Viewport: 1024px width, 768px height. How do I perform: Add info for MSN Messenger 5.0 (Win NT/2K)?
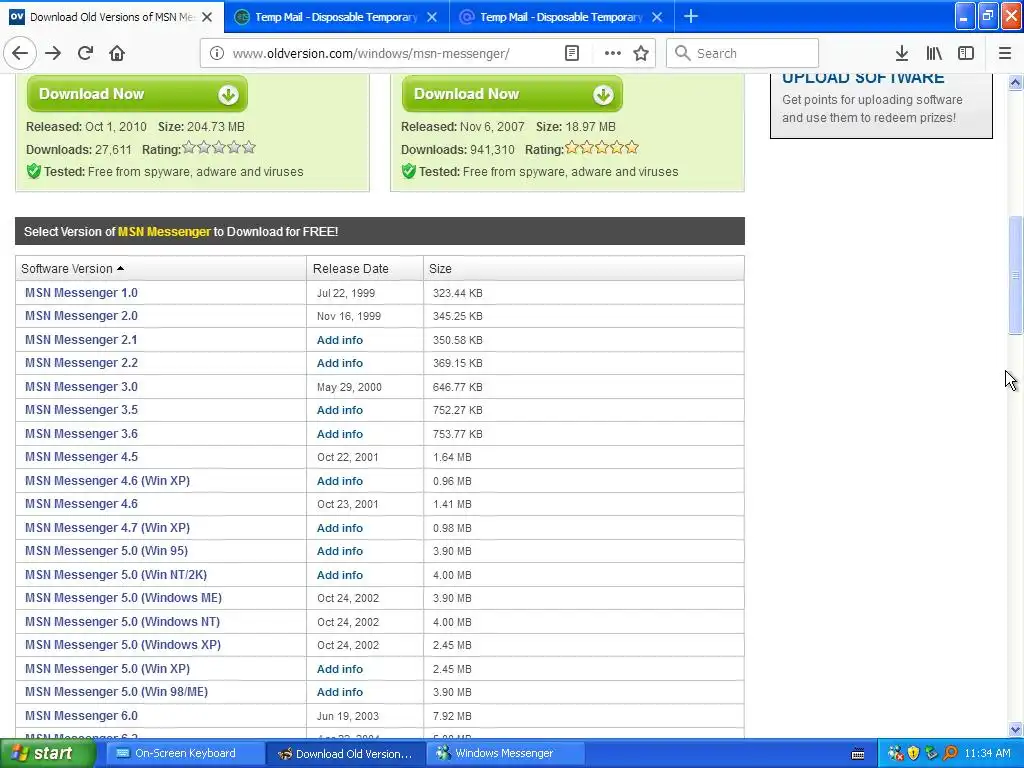click(340, 575)
